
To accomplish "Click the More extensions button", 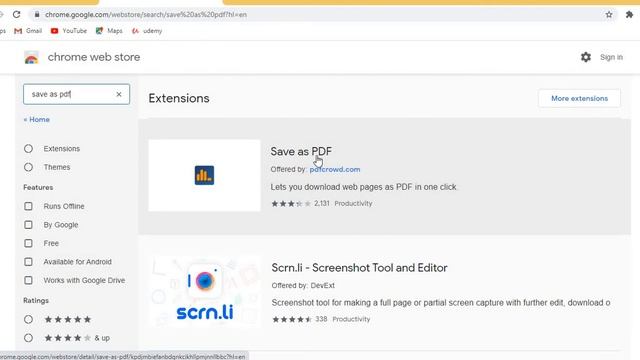I will [x=579, y=98].
